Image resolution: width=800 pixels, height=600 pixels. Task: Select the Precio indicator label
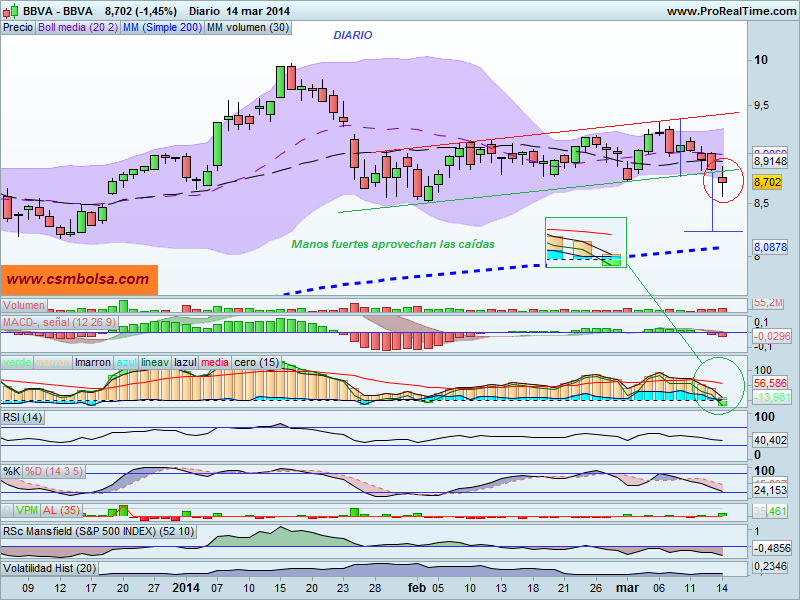[18, 28]
